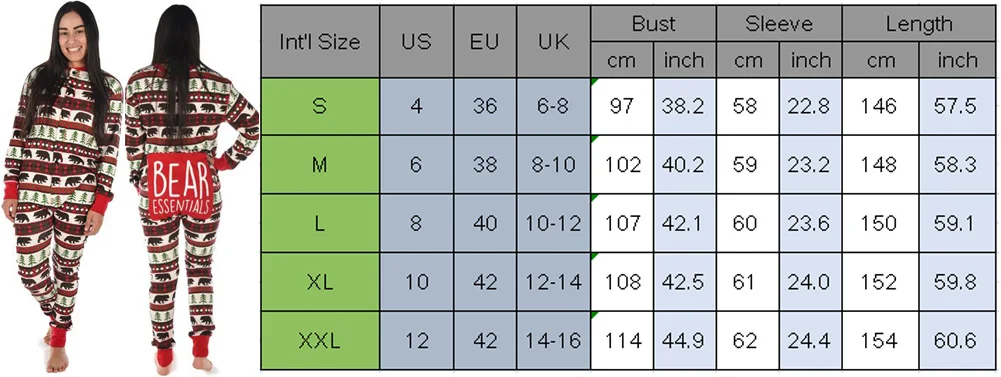Click the Sleeve header cell
Screen dimensions: 1001x377
click(779, 24)
